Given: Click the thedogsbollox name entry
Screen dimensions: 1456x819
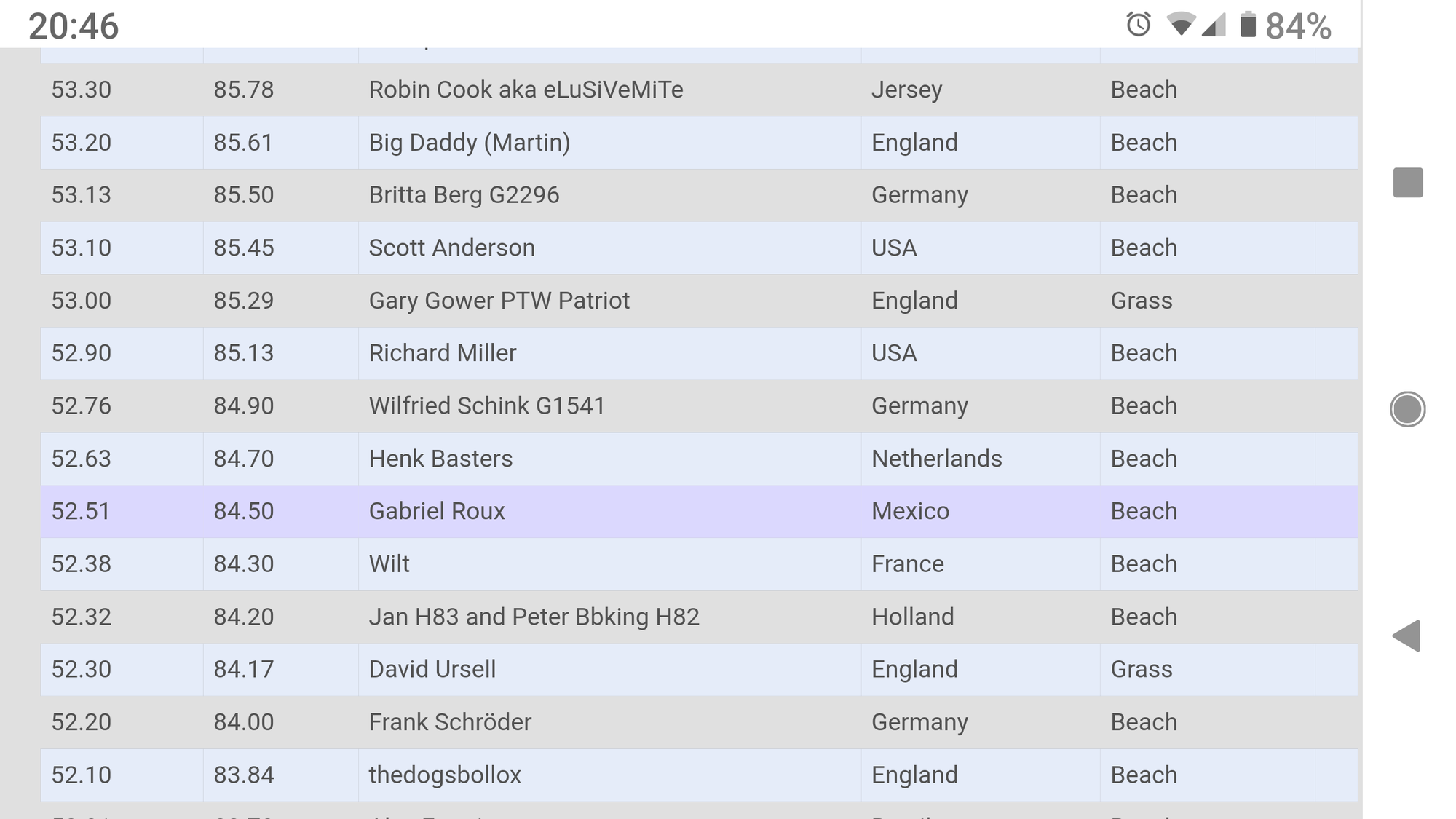Looking at the screenshot, I should pyautogui.click(x=445, y=775).
